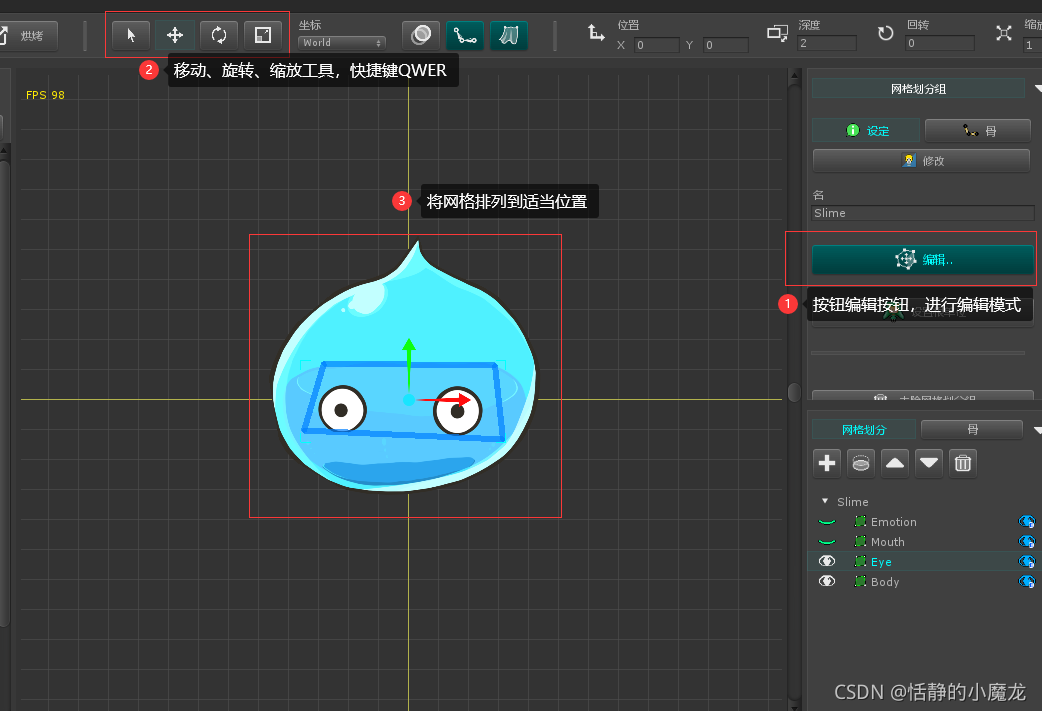Screen dimensions: 1042x711
Task: Click the green mesh icon beside Eye
Action: pos(860,561)
